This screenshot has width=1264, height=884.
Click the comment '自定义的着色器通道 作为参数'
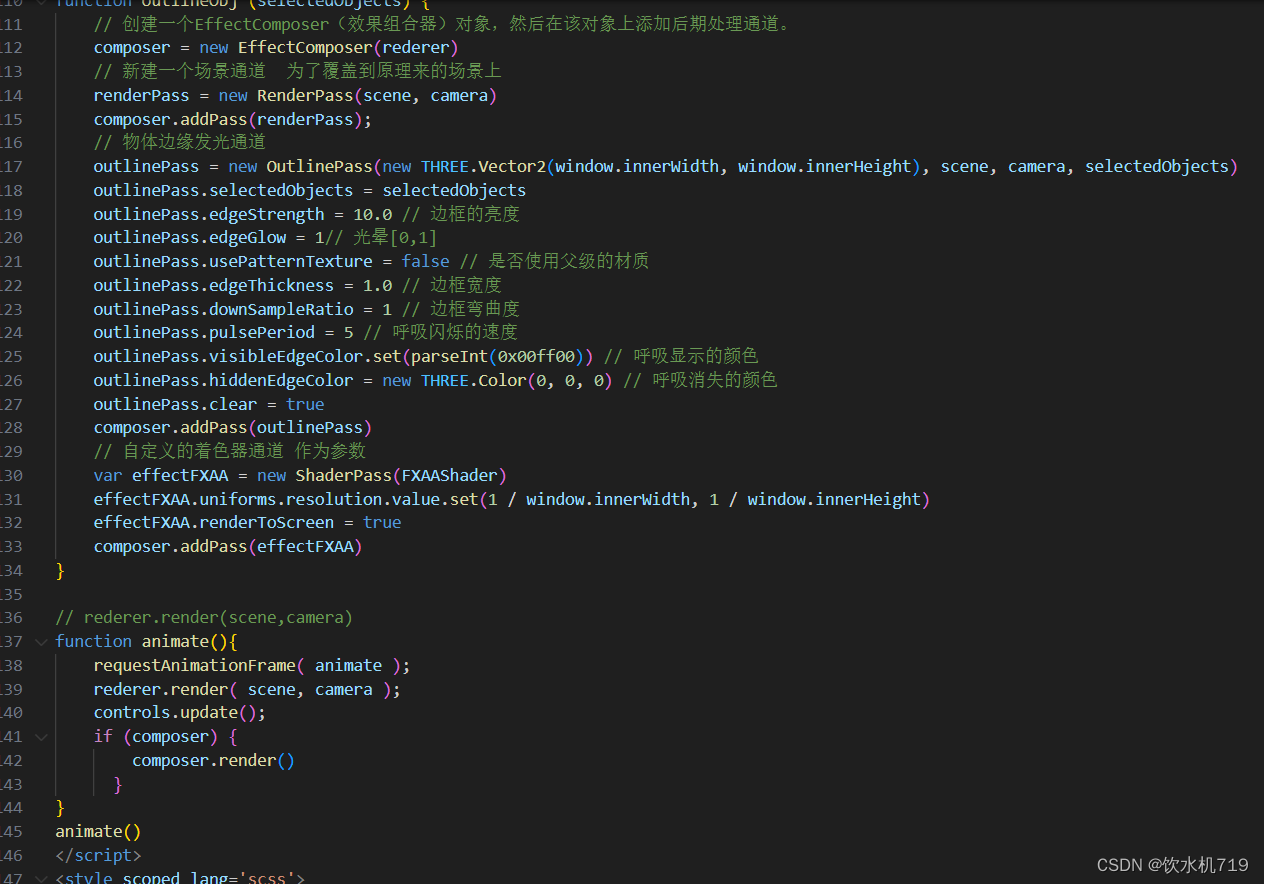[x=230, y=451]
